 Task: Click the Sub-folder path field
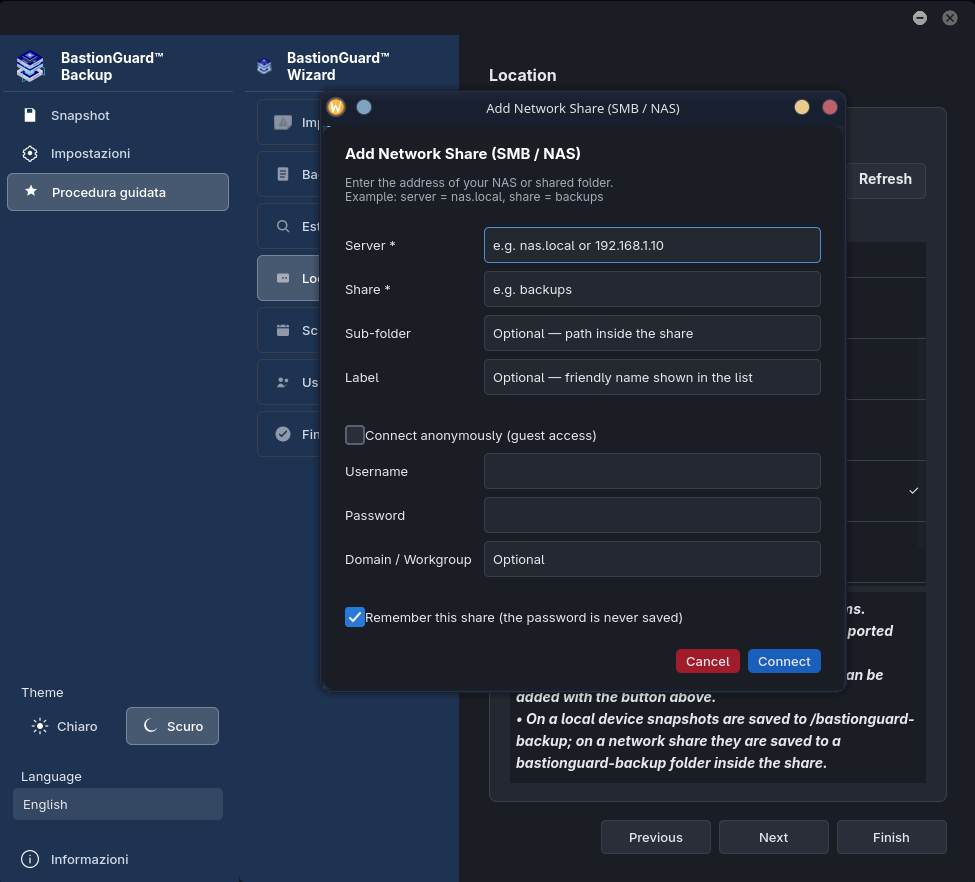pyautogui.click(x=652, y=333)
